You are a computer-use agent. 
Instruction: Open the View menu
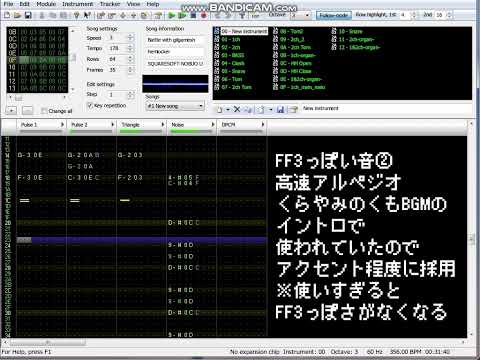pyautogui.click(x=133, y=4)
